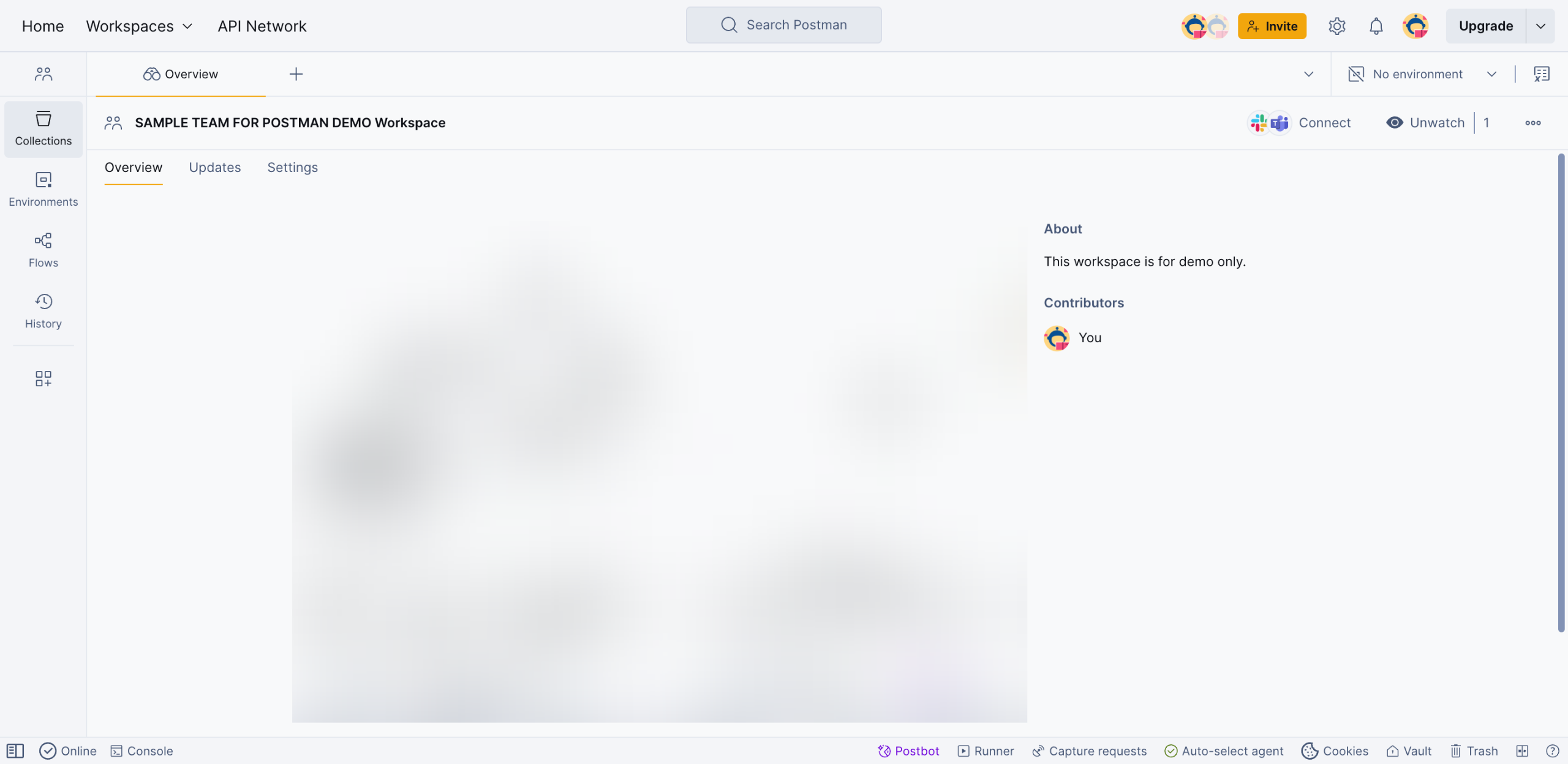
Task: Toggle the sidebar visibility icon at bottom left
Action: pos(15,751)
